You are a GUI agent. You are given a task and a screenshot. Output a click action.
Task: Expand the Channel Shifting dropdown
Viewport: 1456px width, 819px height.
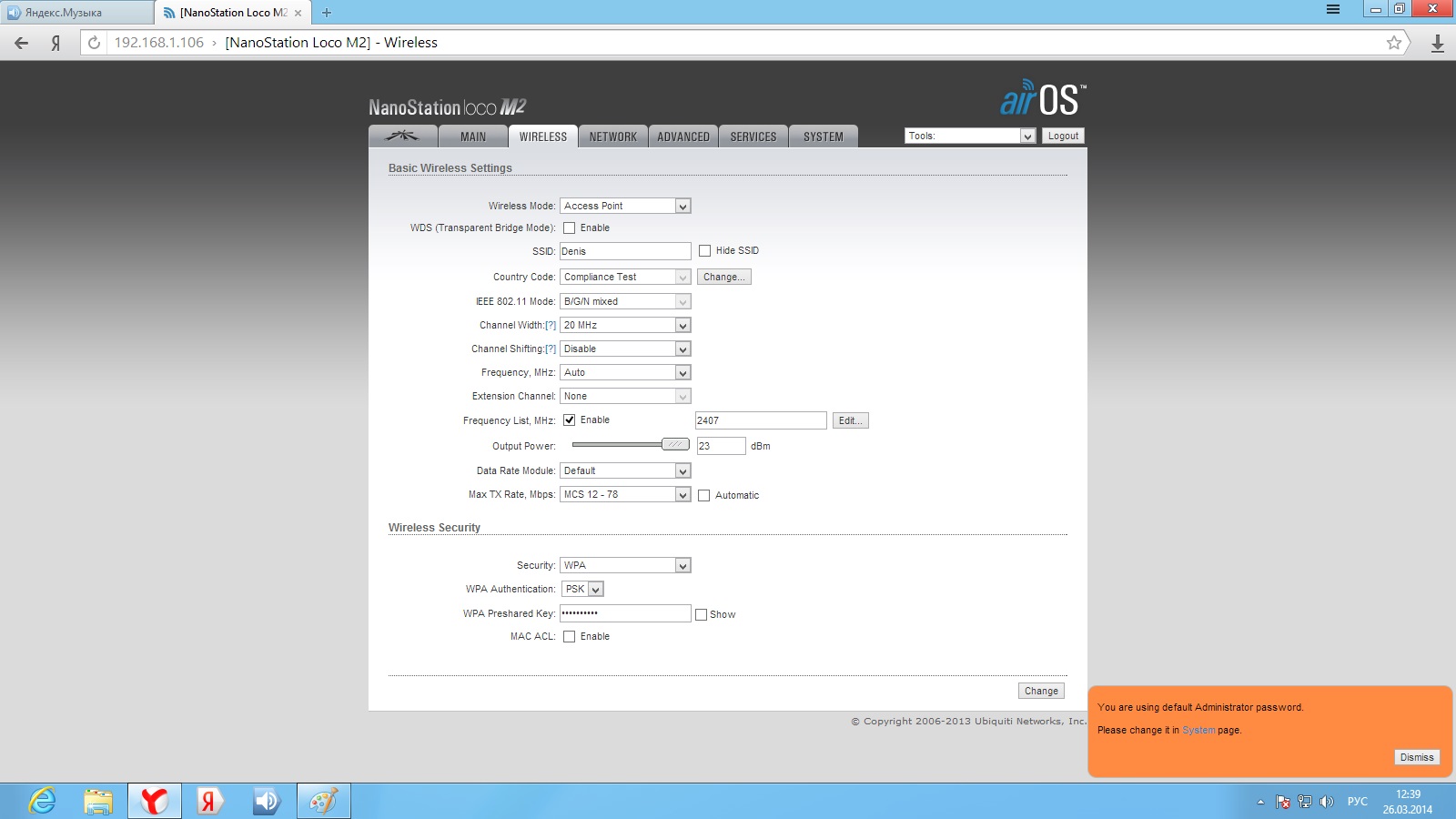pos(625,349)
